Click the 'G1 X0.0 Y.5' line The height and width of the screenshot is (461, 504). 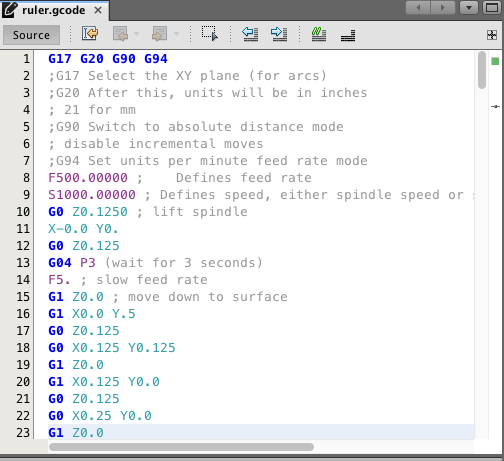pos(92,314)
